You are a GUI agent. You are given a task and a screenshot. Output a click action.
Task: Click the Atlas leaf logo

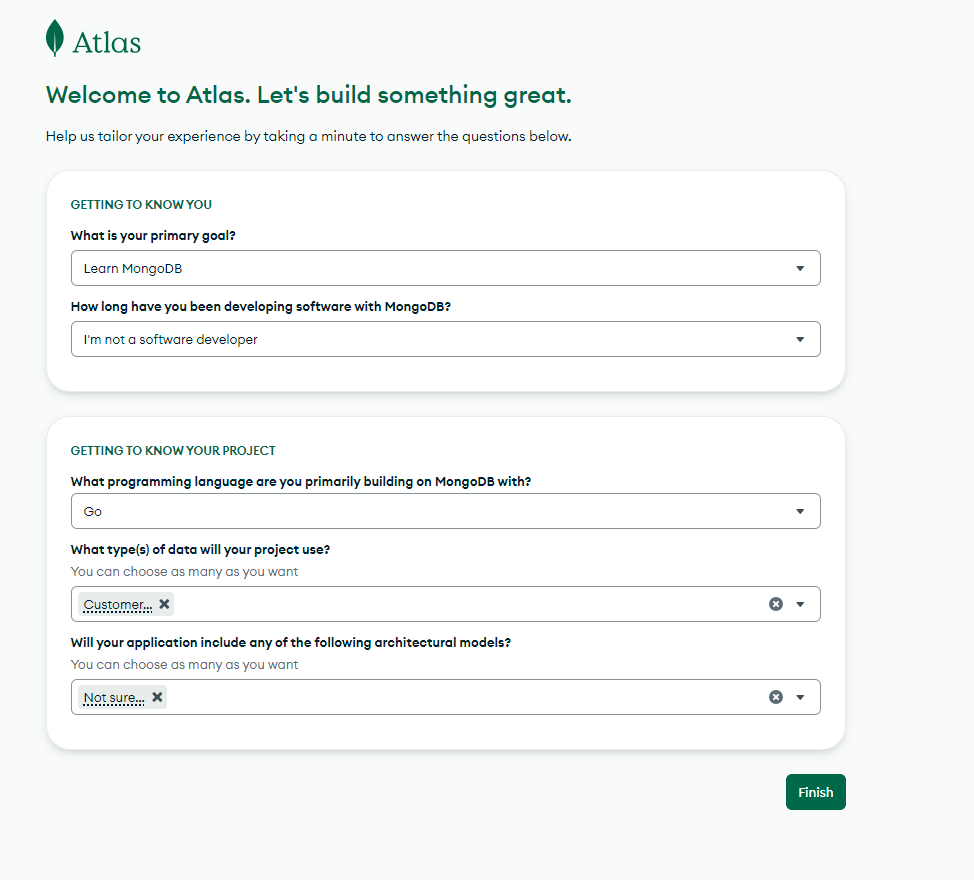pyautogui.click(x=55, y=38)
